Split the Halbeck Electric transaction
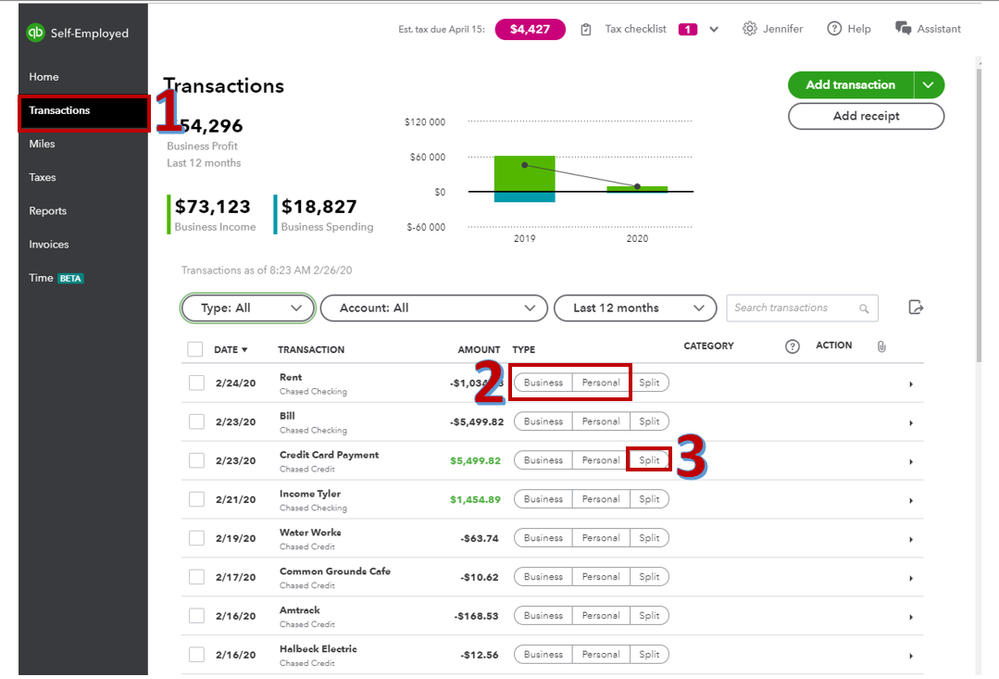 point(649,655)
